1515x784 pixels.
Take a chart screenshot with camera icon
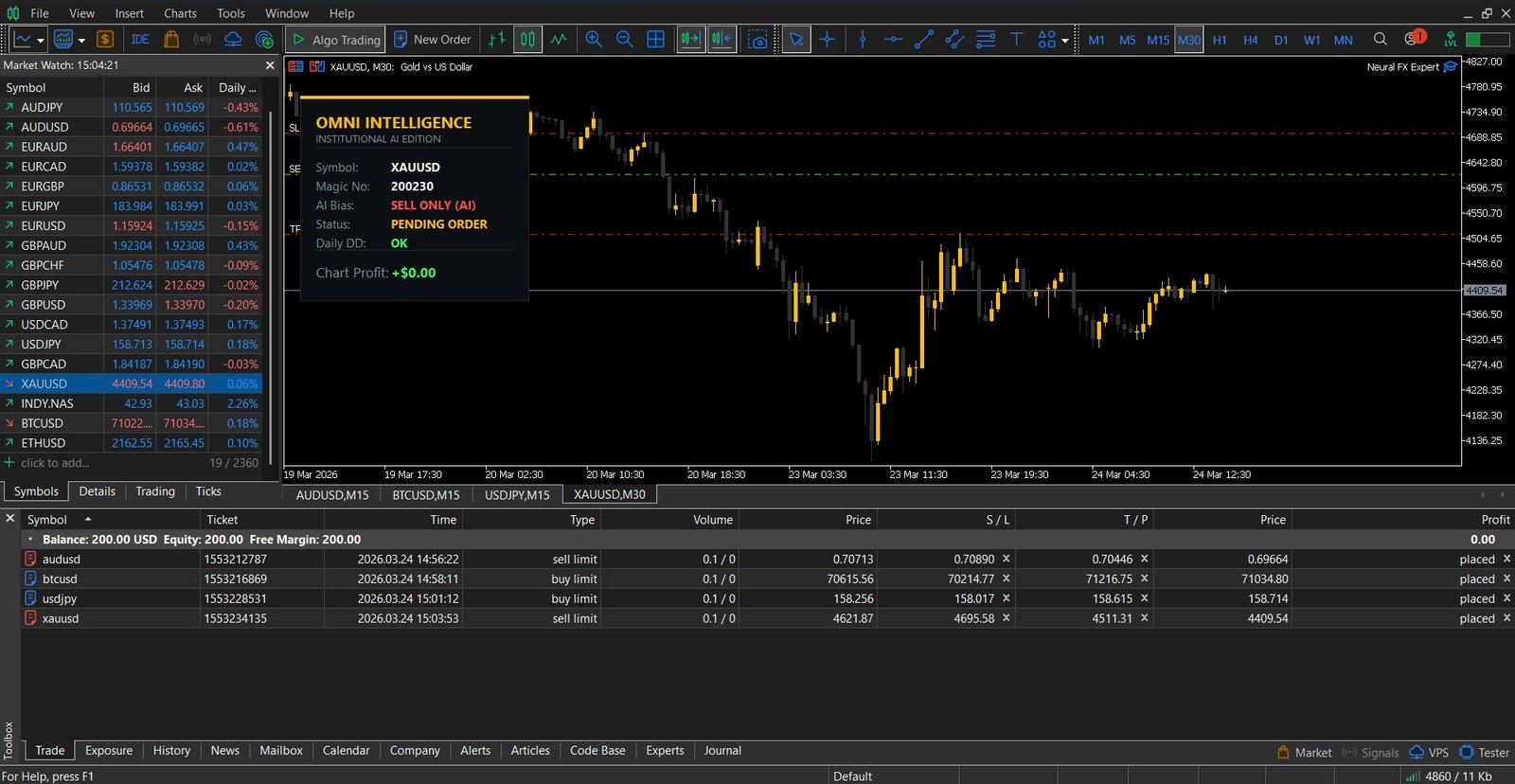[757, 40]
